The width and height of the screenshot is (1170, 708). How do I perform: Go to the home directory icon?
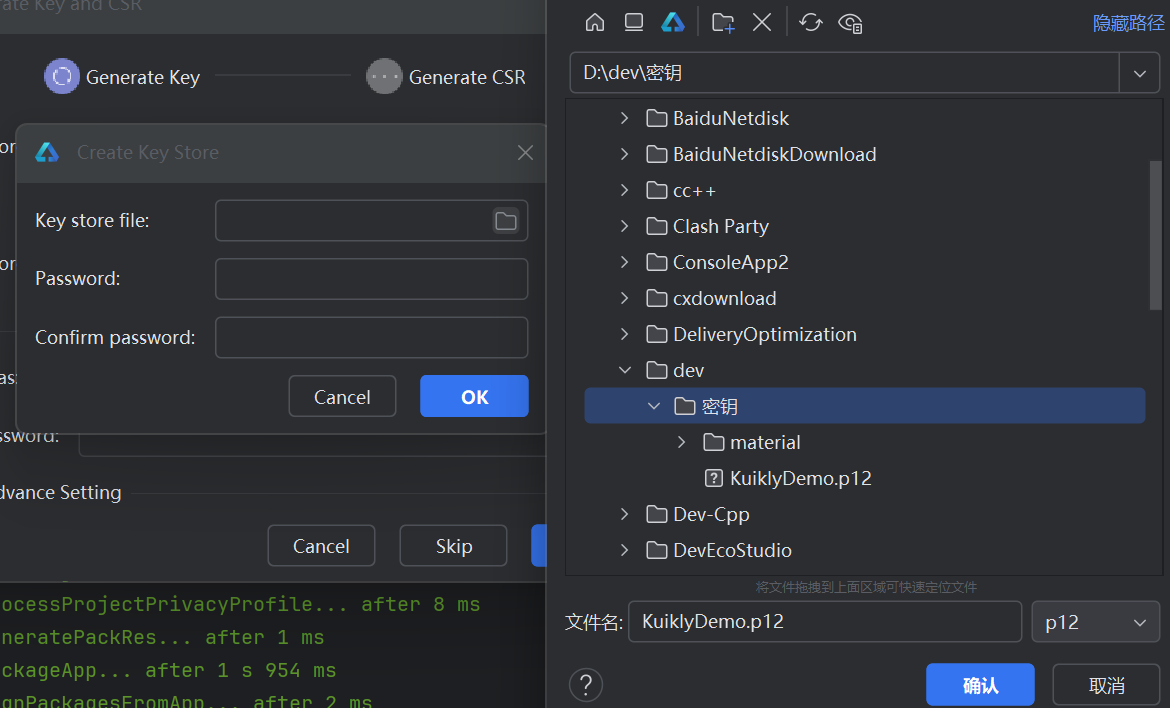[x=595, y=22]
